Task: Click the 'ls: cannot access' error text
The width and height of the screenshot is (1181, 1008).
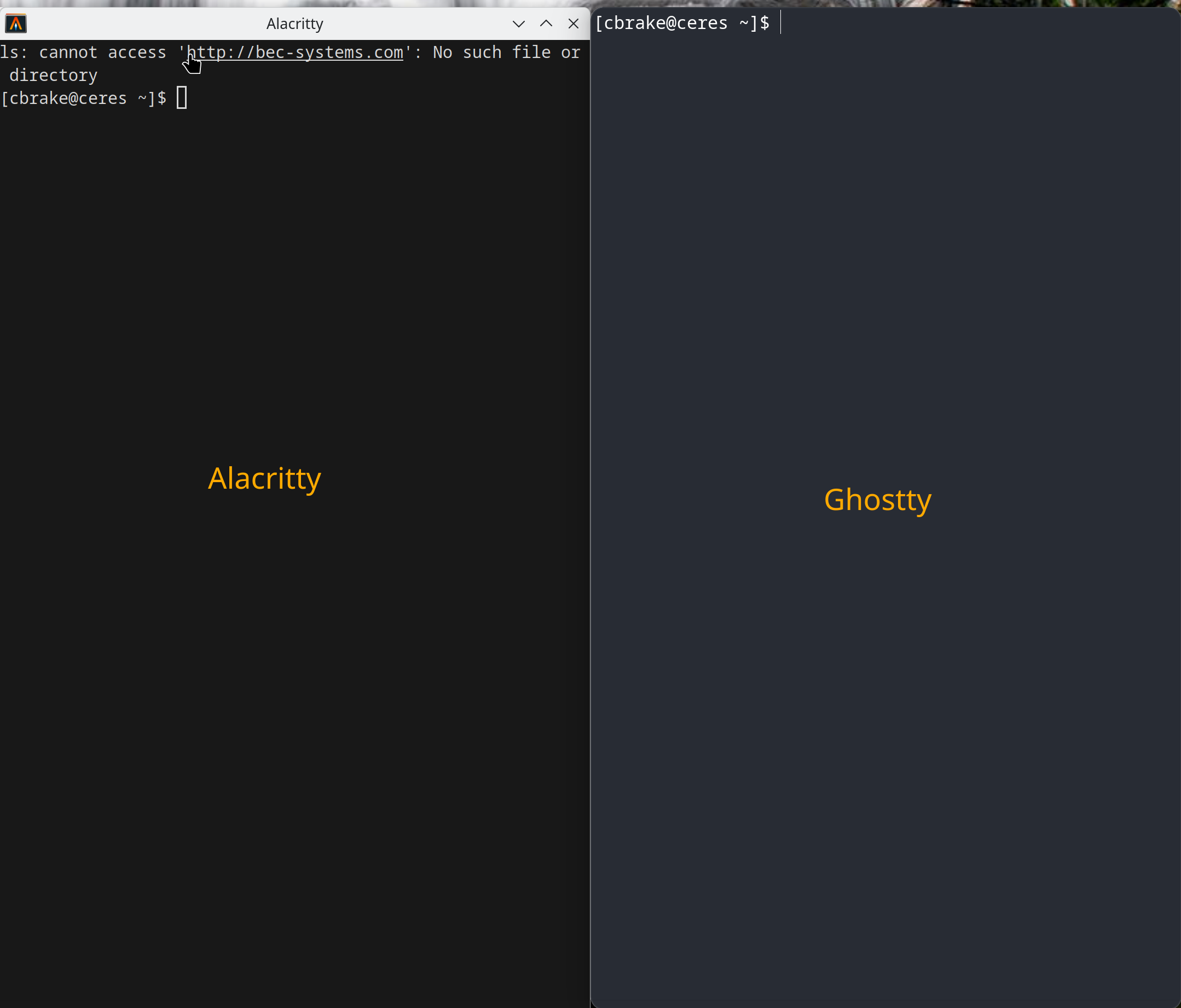Action: [83, 53]
